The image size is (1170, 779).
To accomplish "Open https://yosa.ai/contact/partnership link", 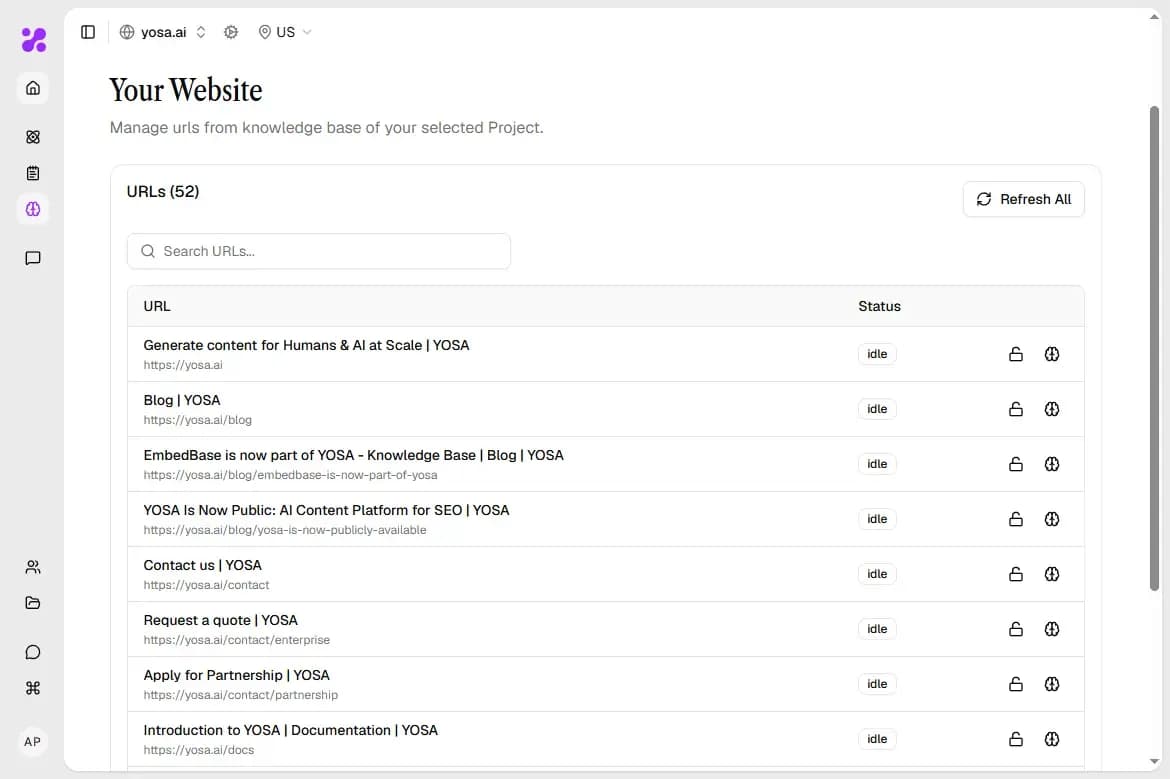I will (x=240, y=695).
